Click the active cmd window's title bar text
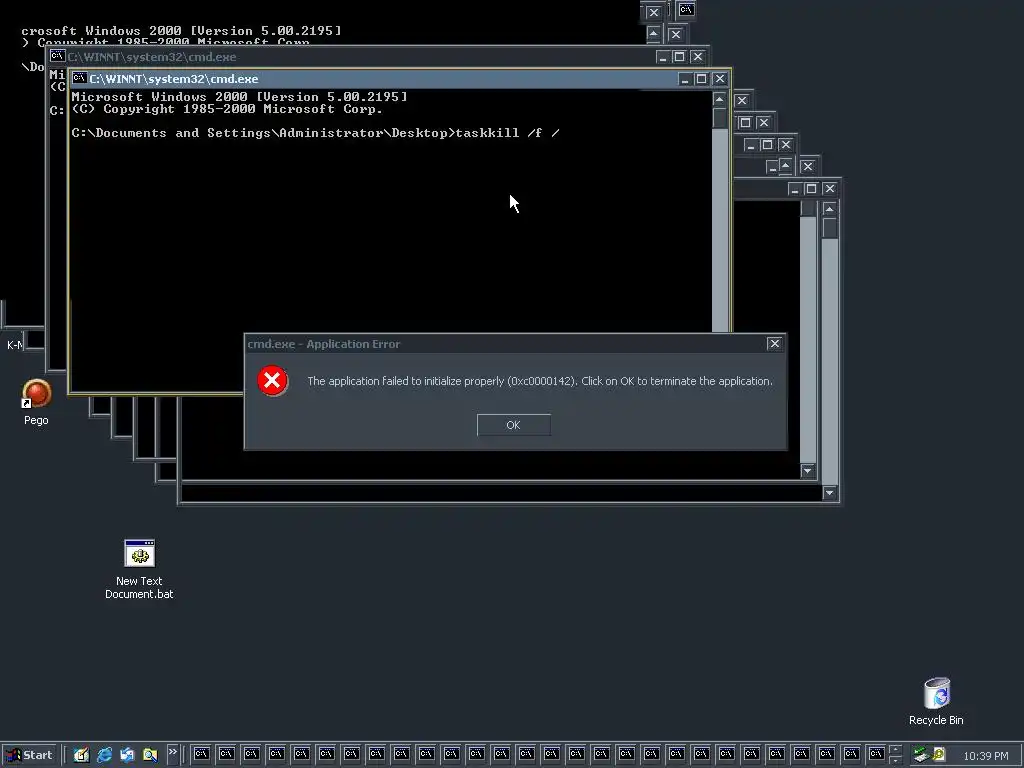 click(x=174, y=79)
